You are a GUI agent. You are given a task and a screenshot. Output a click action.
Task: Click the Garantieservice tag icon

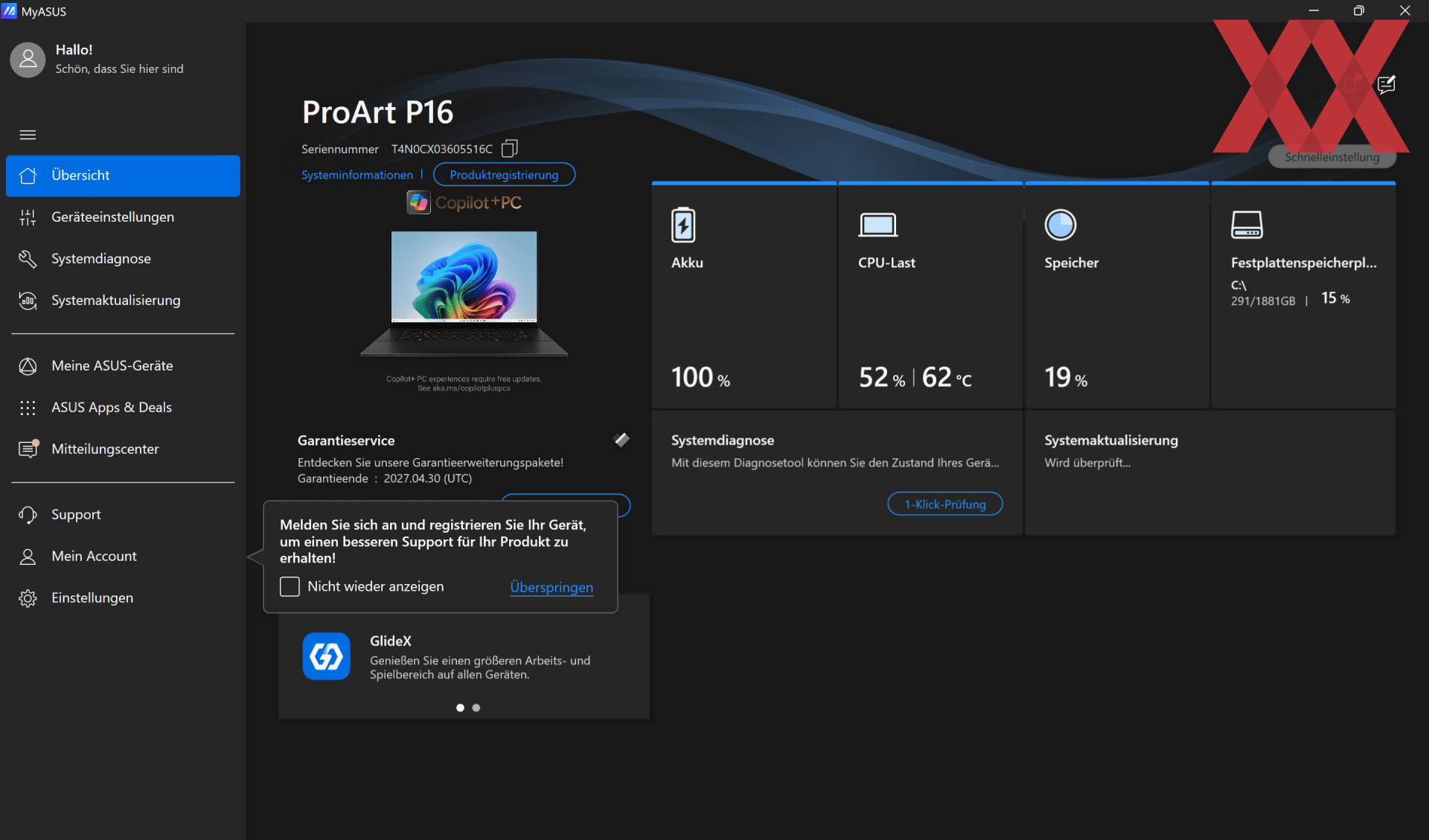pos(621,440)
